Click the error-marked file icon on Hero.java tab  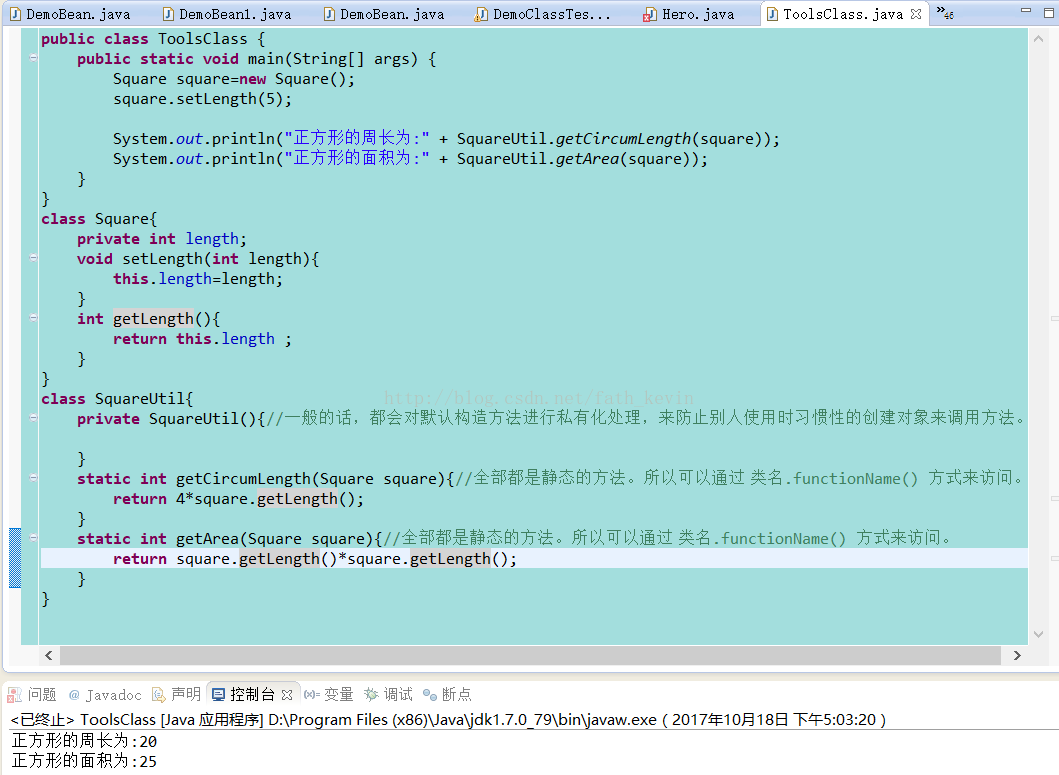tap(649, 15)
